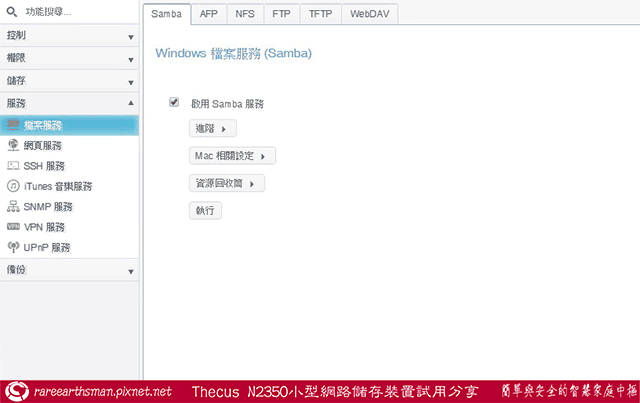
Task: Open the SSH 服務 terminal icon
Action: click(13, 166)
